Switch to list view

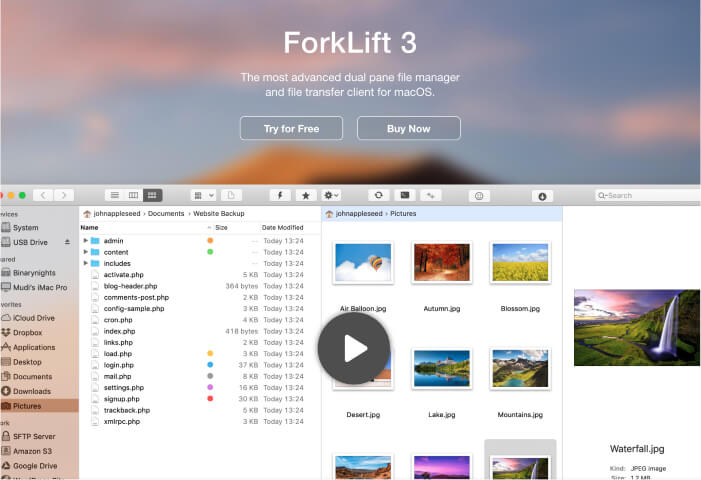[114, 195]
